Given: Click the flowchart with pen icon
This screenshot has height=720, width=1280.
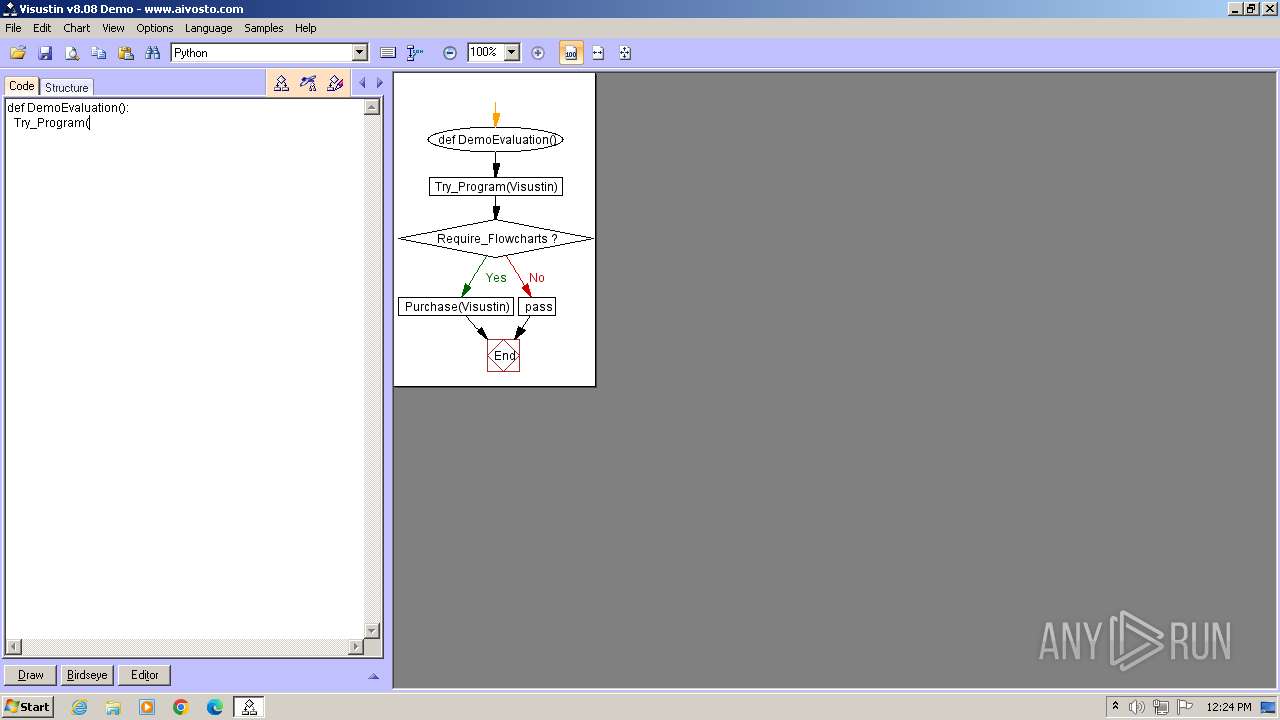Looking at the screenshot, I should (308, 84).
